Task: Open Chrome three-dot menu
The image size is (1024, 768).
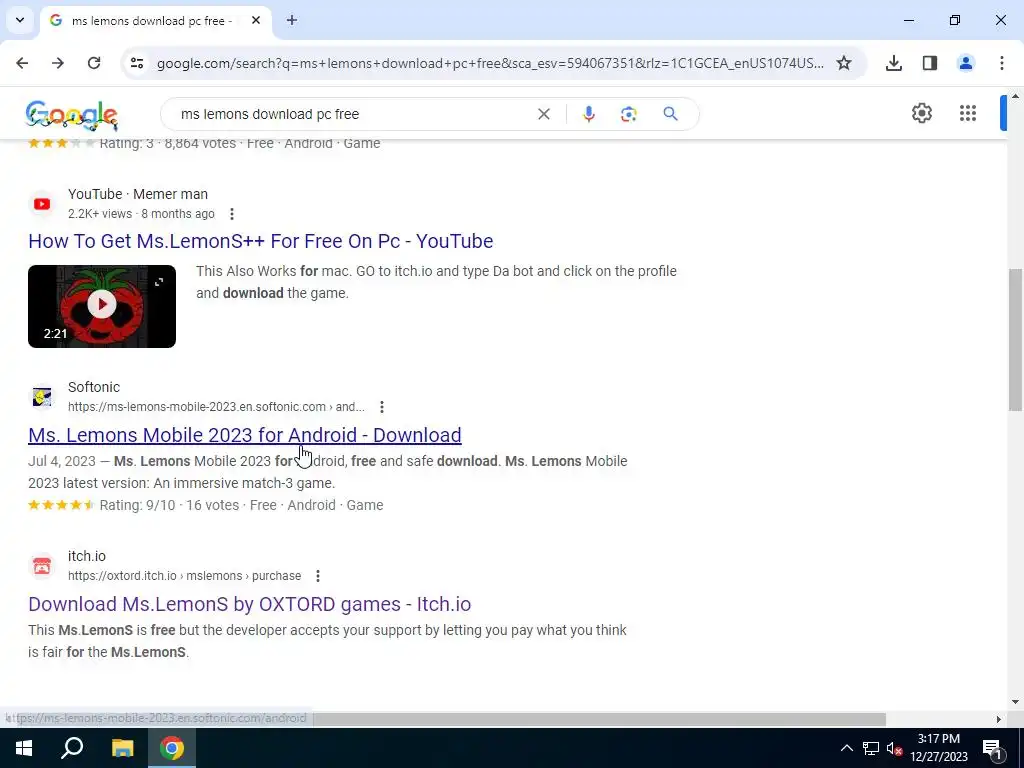Action: point(1002,63)
